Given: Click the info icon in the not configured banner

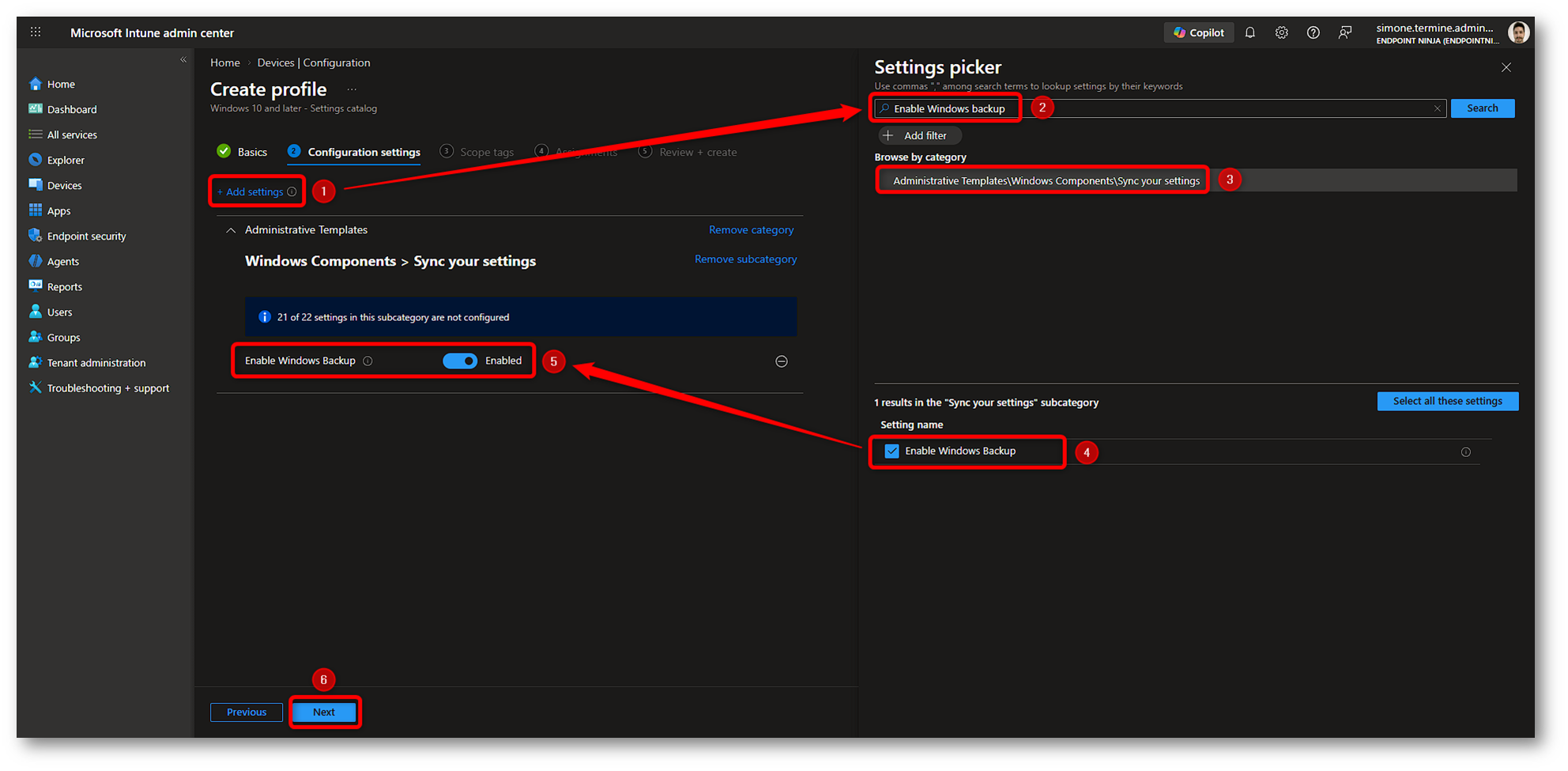Looking at the screenshot, I should (265, 317).
